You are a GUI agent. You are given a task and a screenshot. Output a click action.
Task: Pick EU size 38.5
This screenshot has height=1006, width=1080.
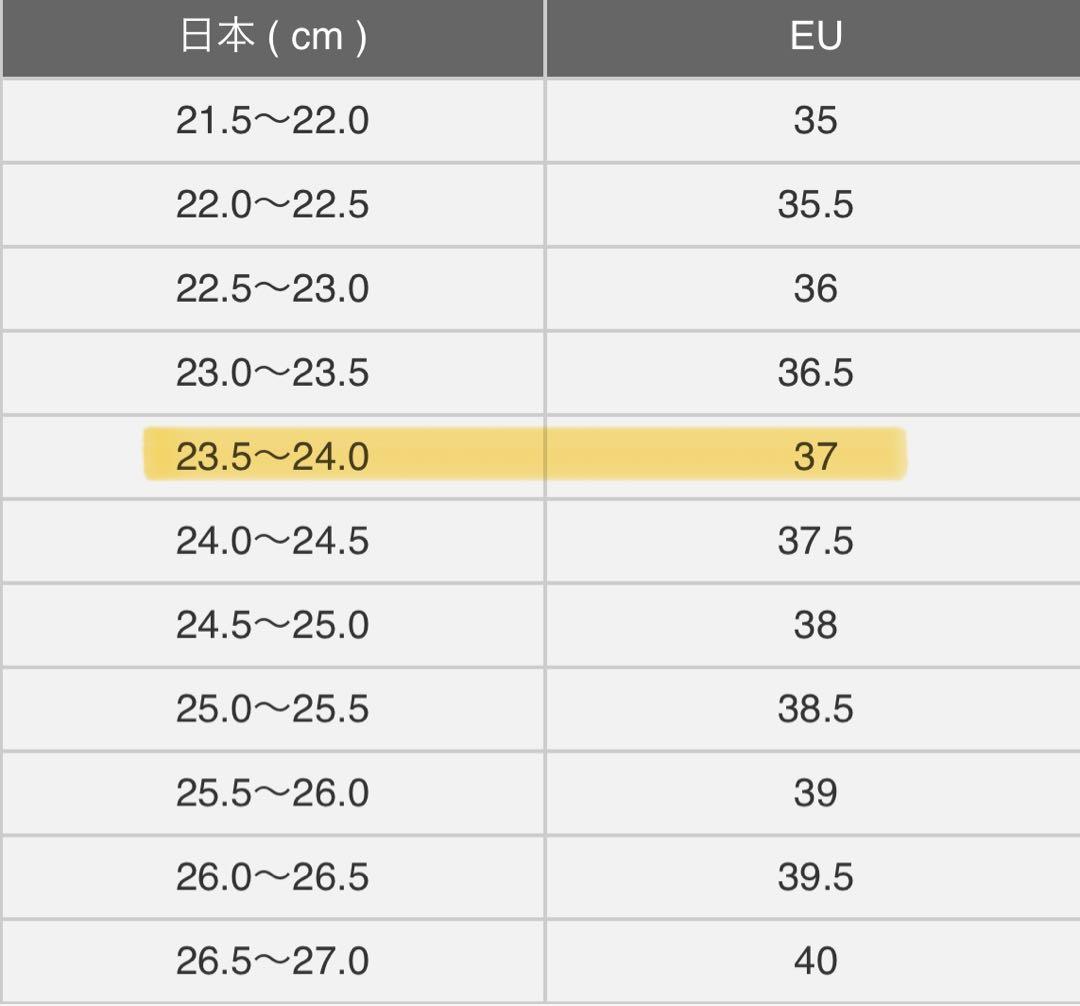pyautogui.click(x=815, y=709)
